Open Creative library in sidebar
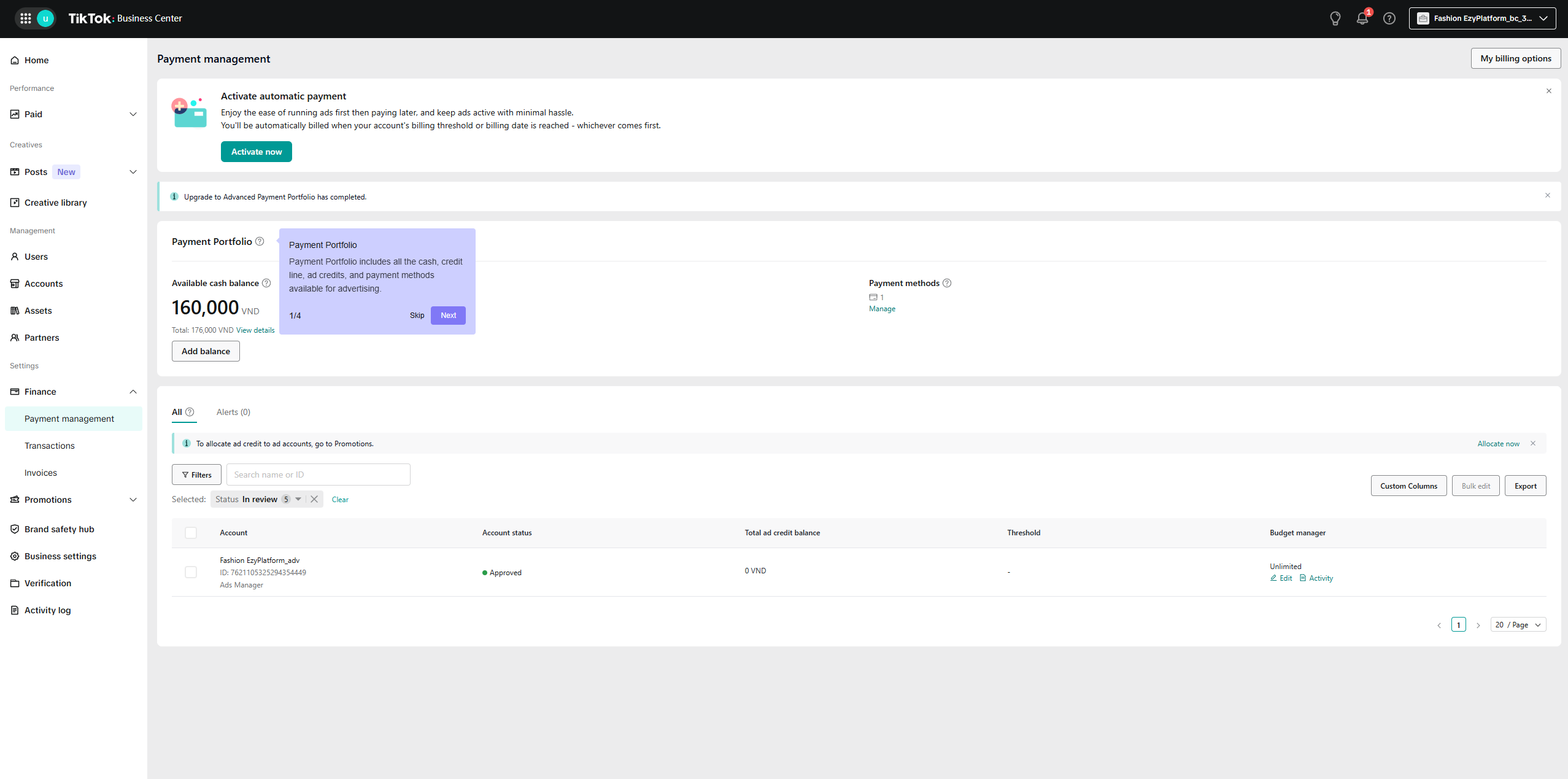This screenshot has height=779, width=1568. pos(74,203)
